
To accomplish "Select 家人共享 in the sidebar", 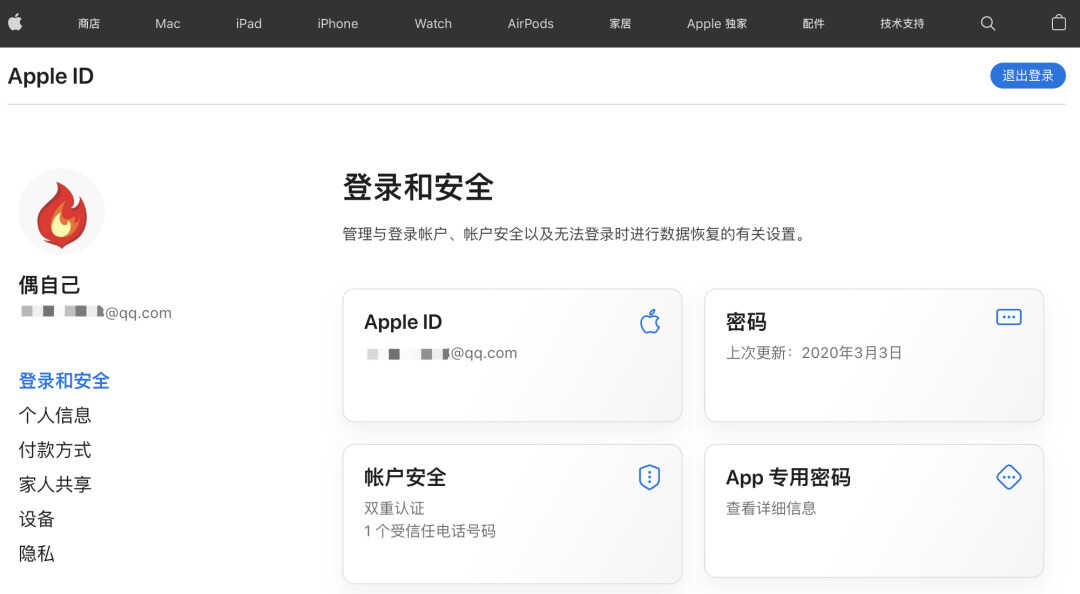I will click(55, 484).
